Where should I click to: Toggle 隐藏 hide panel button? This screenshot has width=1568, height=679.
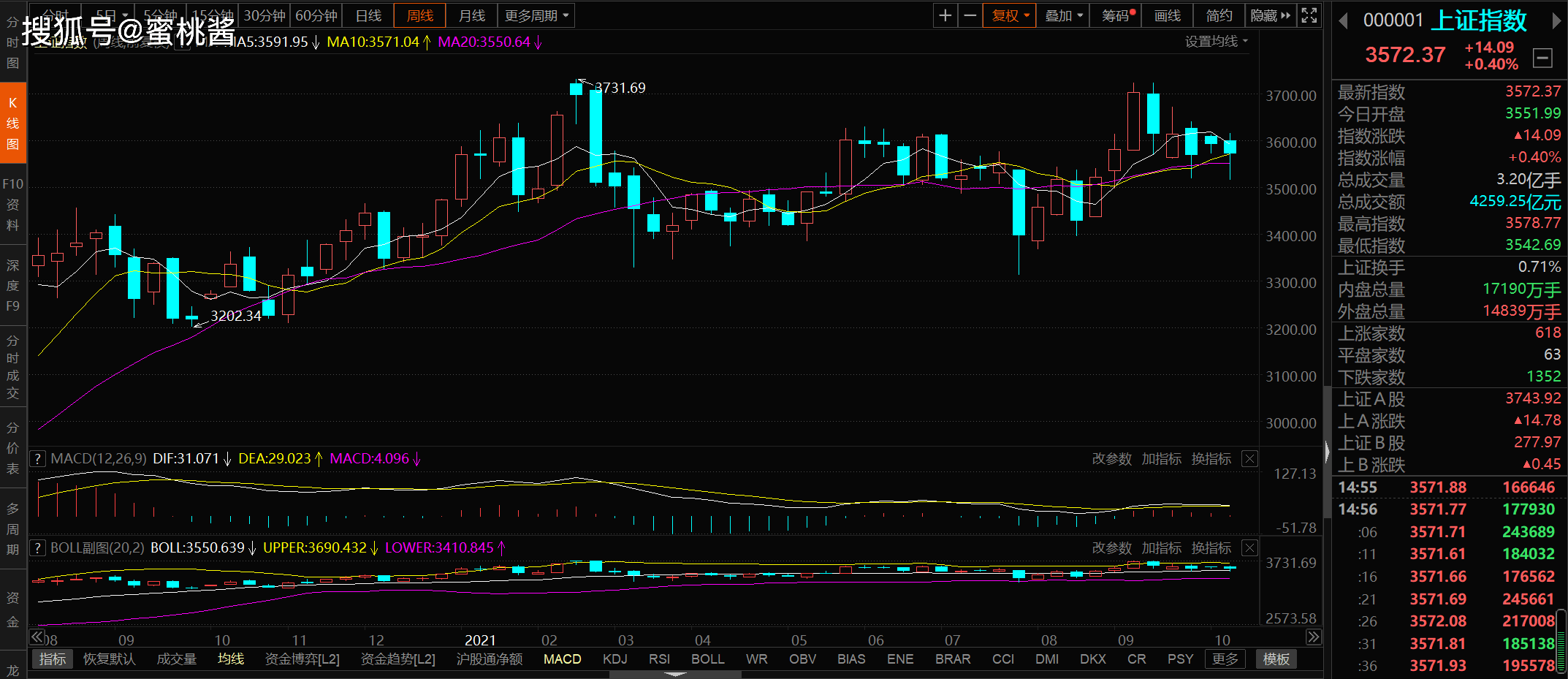(1271, 15)
